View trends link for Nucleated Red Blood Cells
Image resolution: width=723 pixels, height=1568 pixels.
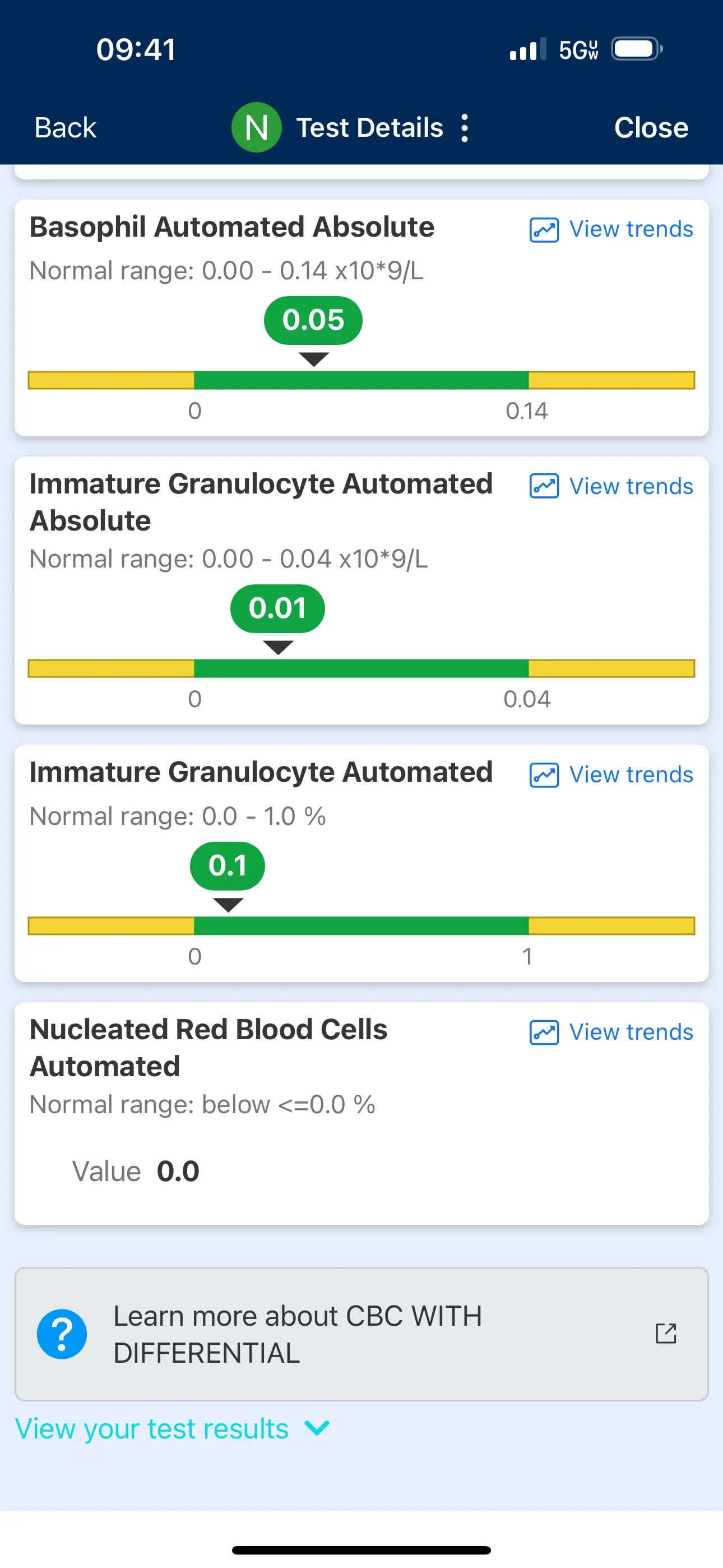[x=631, y=1032]
